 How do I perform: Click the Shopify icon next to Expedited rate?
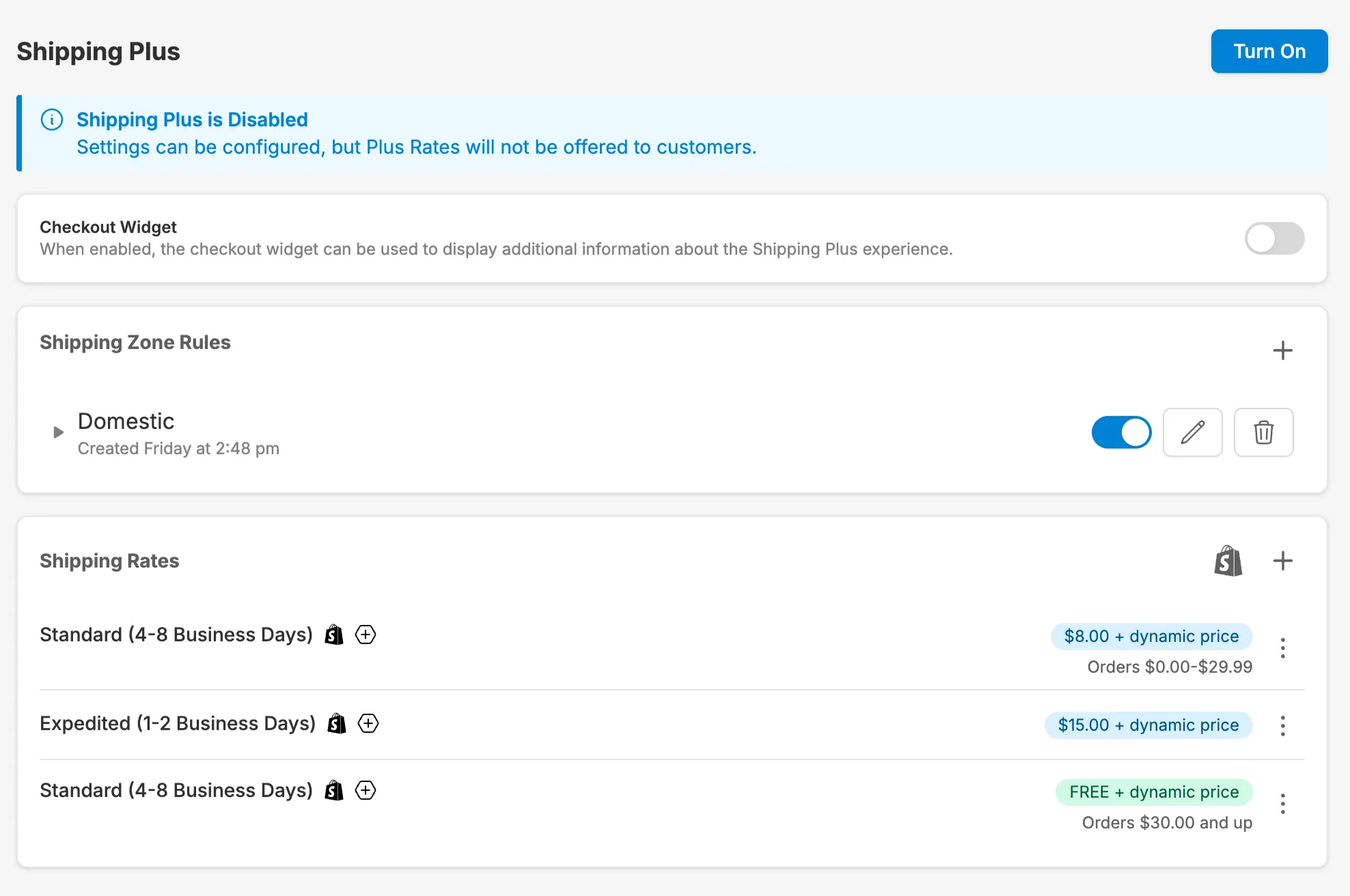(337, 723)
